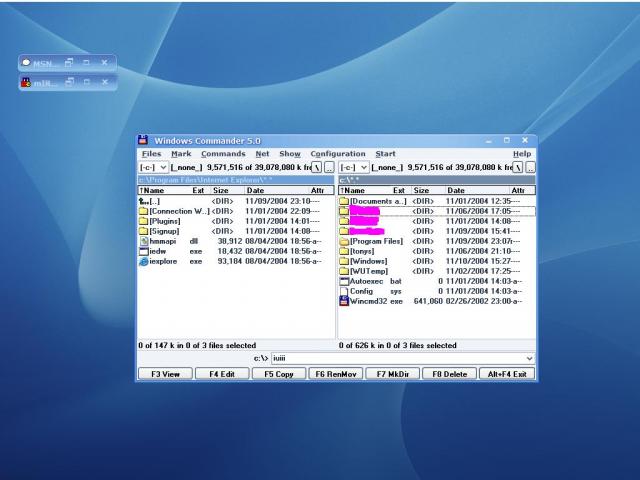Select the Wincmd32 exe floppy icon
The image size is (640, 480).
click(344, 301)
